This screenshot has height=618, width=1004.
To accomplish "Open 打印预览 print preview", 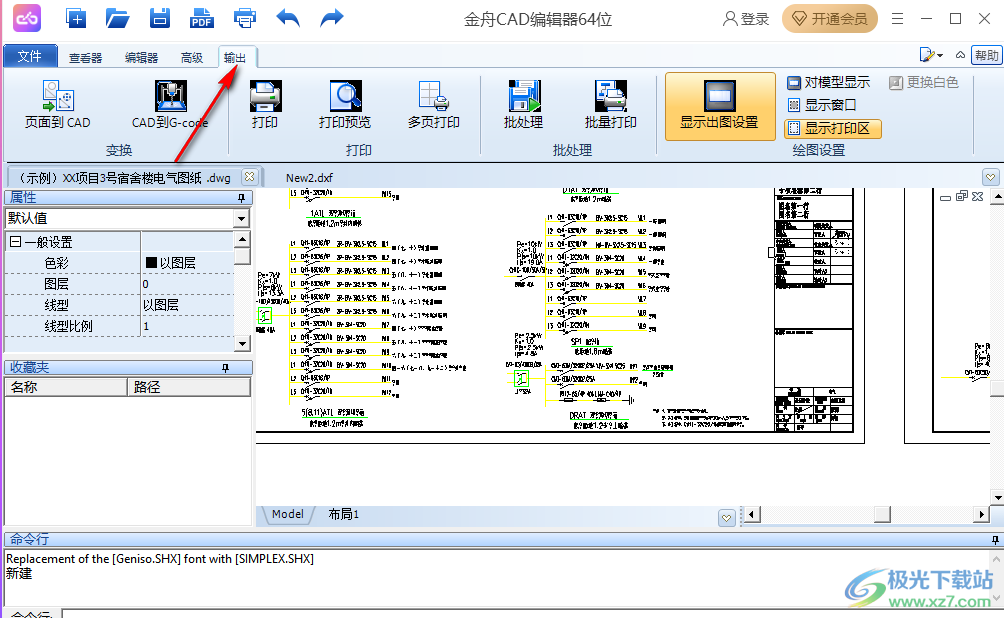I will (345, 104).
